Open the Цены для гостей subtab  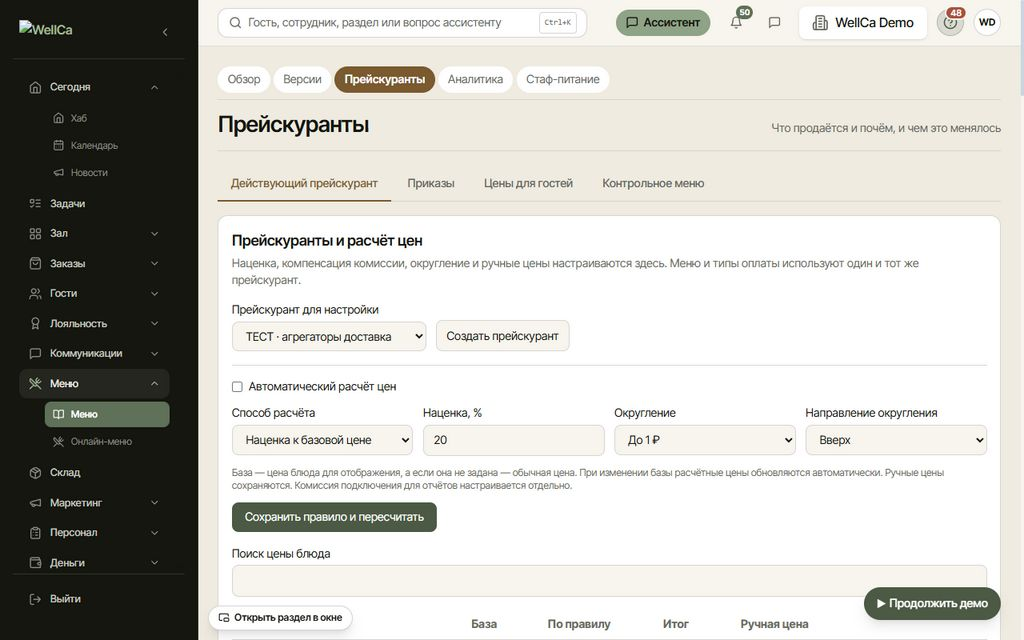528,184
